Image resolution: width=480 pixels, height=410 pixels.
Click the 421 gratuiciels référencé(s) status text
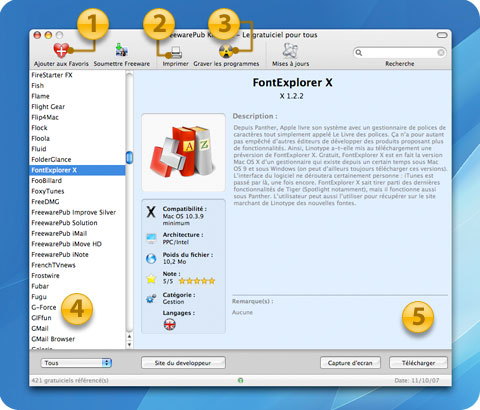(x=70, y=380)
